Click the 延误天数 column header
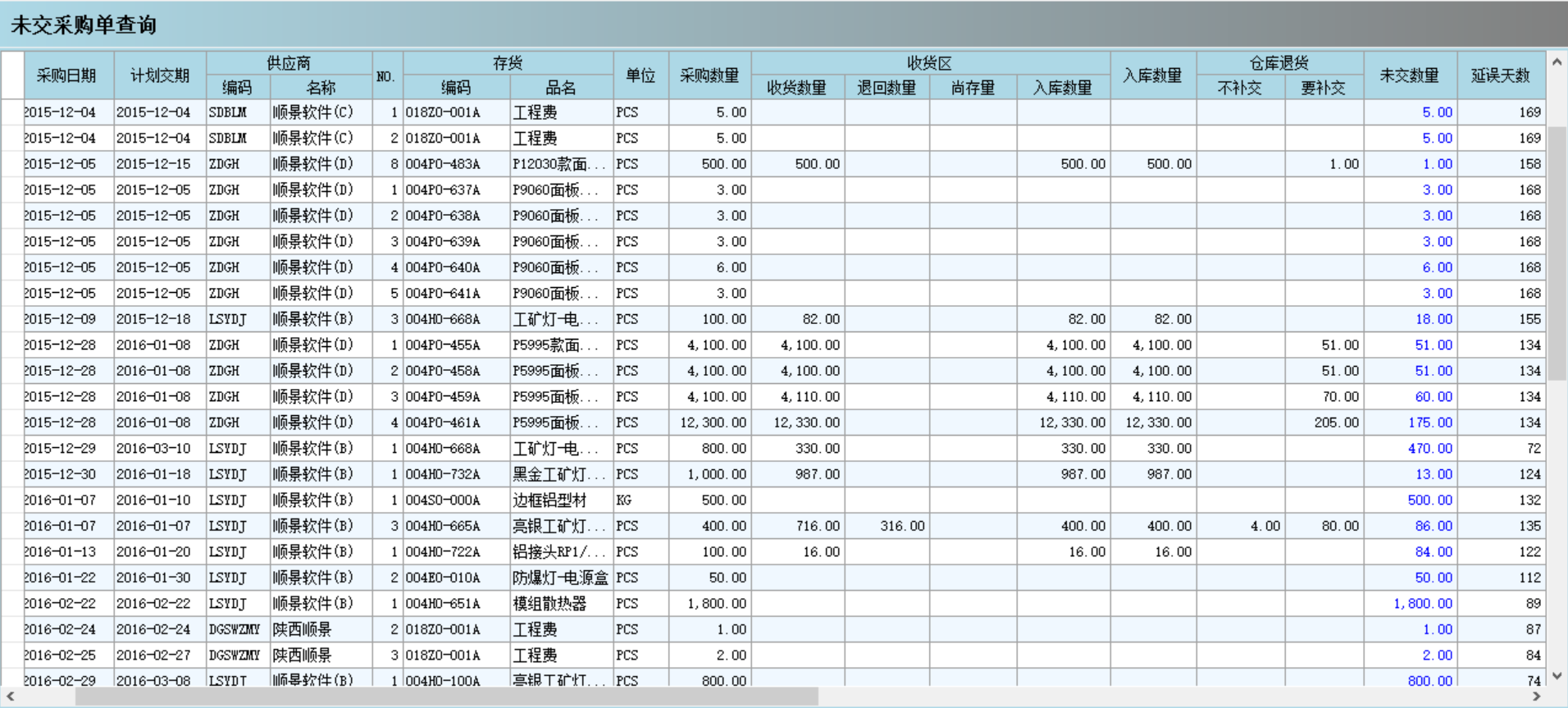Viewport: 1568px width, 708px height. click(x=1501, y=75)
